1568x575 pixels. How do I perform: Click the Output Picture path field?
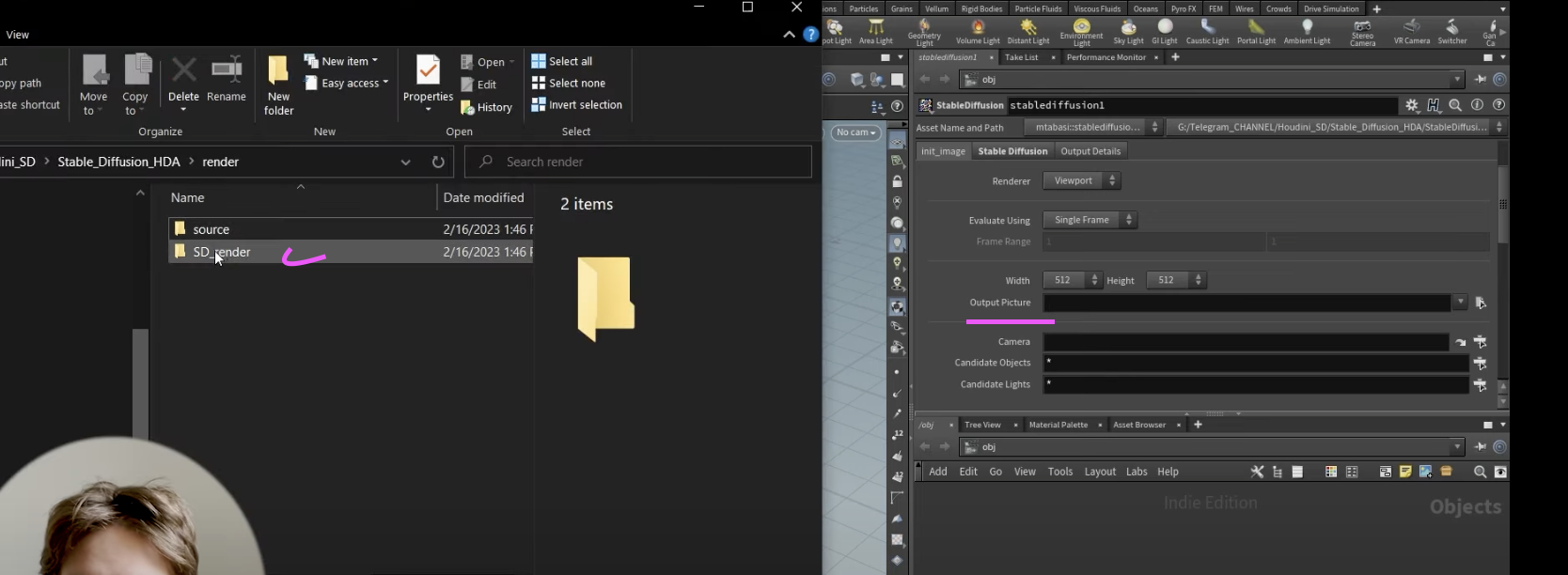tap(1247, 303)
